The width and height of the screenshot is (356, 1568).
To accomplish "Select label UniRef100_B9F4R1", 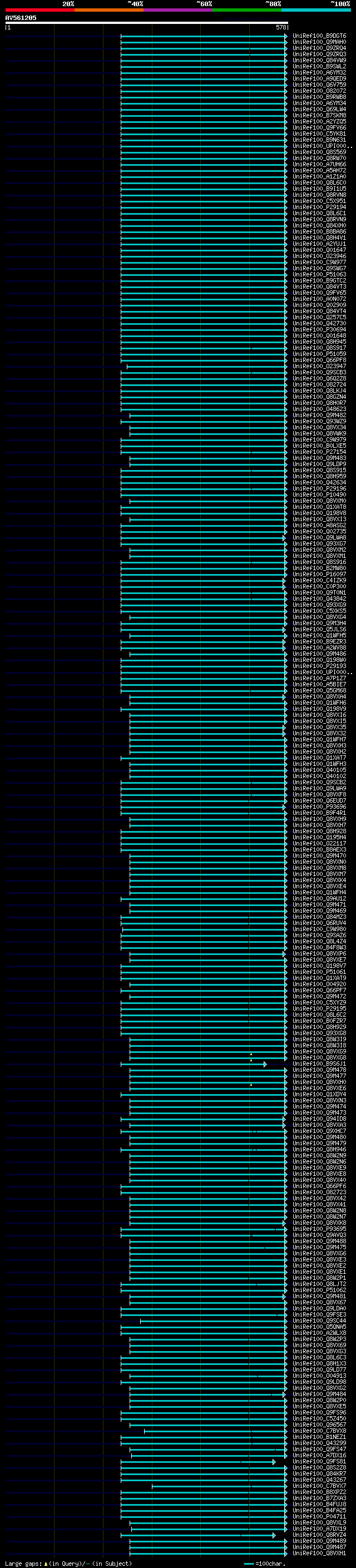I will [319, 813].
